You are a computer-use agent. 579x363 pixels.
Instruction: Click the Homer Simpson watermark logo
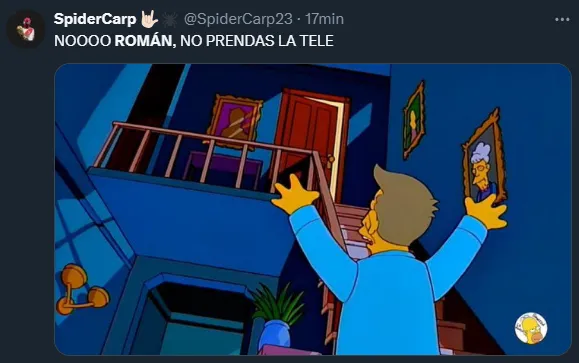(x=531, y=328)
